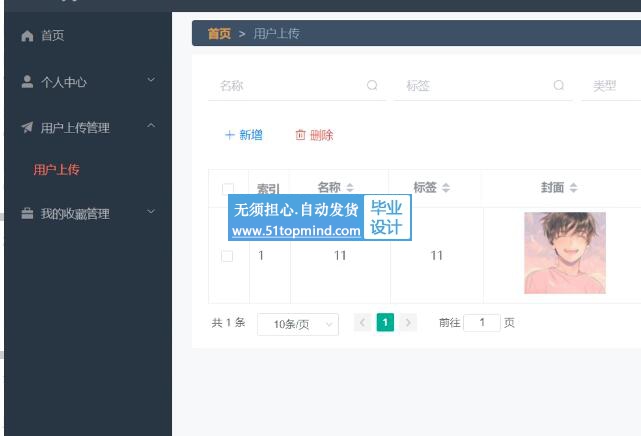Click the briefcase icon beside 我的收藏管理
This screenshot has width=641, height=436.
[27, 213]
